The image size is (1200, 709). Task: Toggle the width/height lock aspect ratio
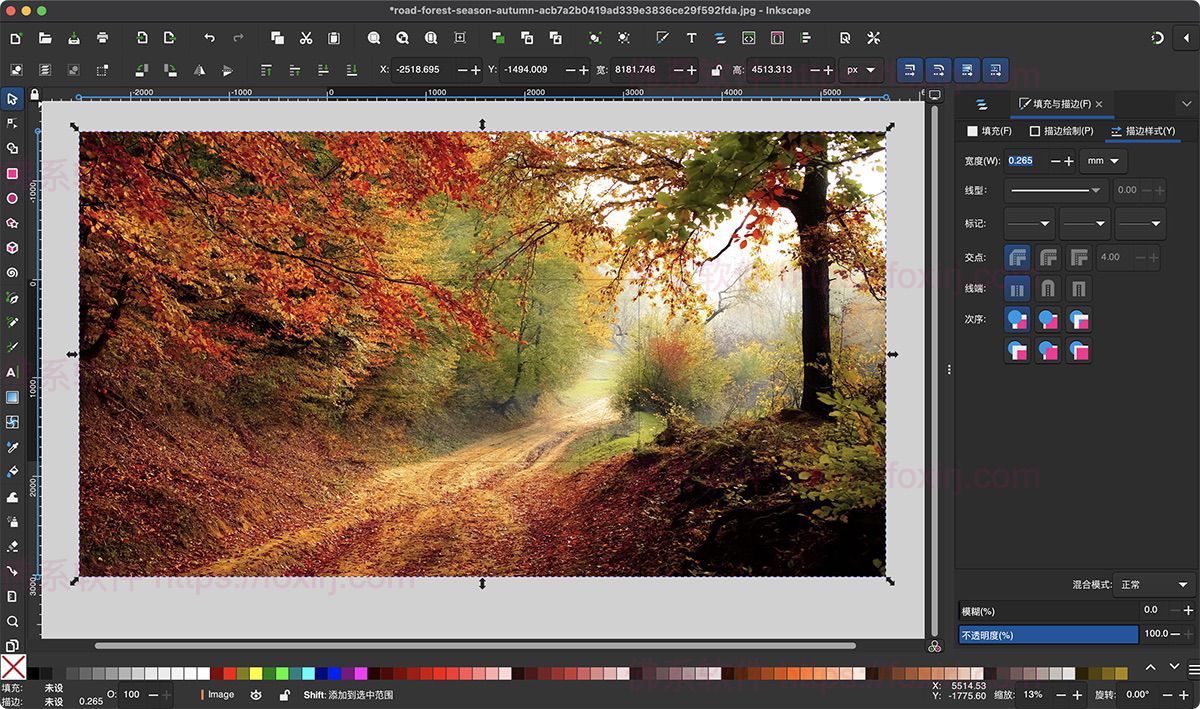tap(717, 70)
